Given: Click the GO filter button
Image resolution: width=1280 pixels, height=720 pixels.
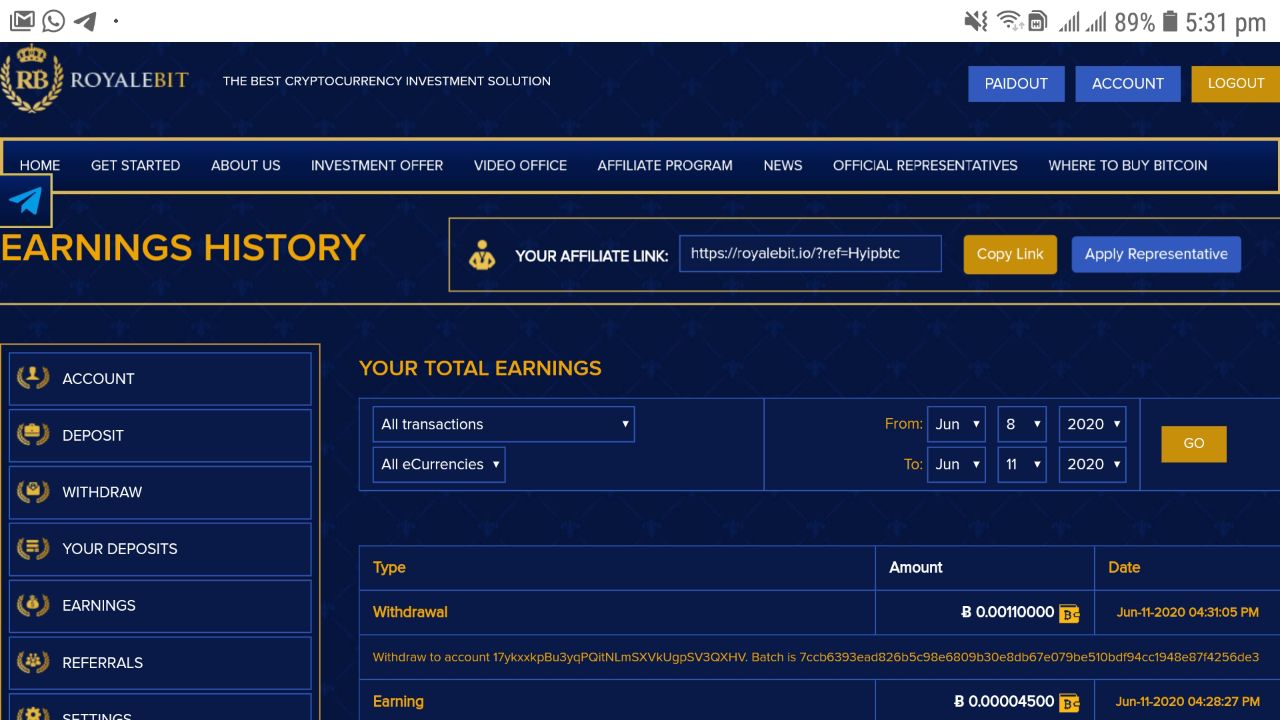Looking at the screenshot, I should 1194,444.
